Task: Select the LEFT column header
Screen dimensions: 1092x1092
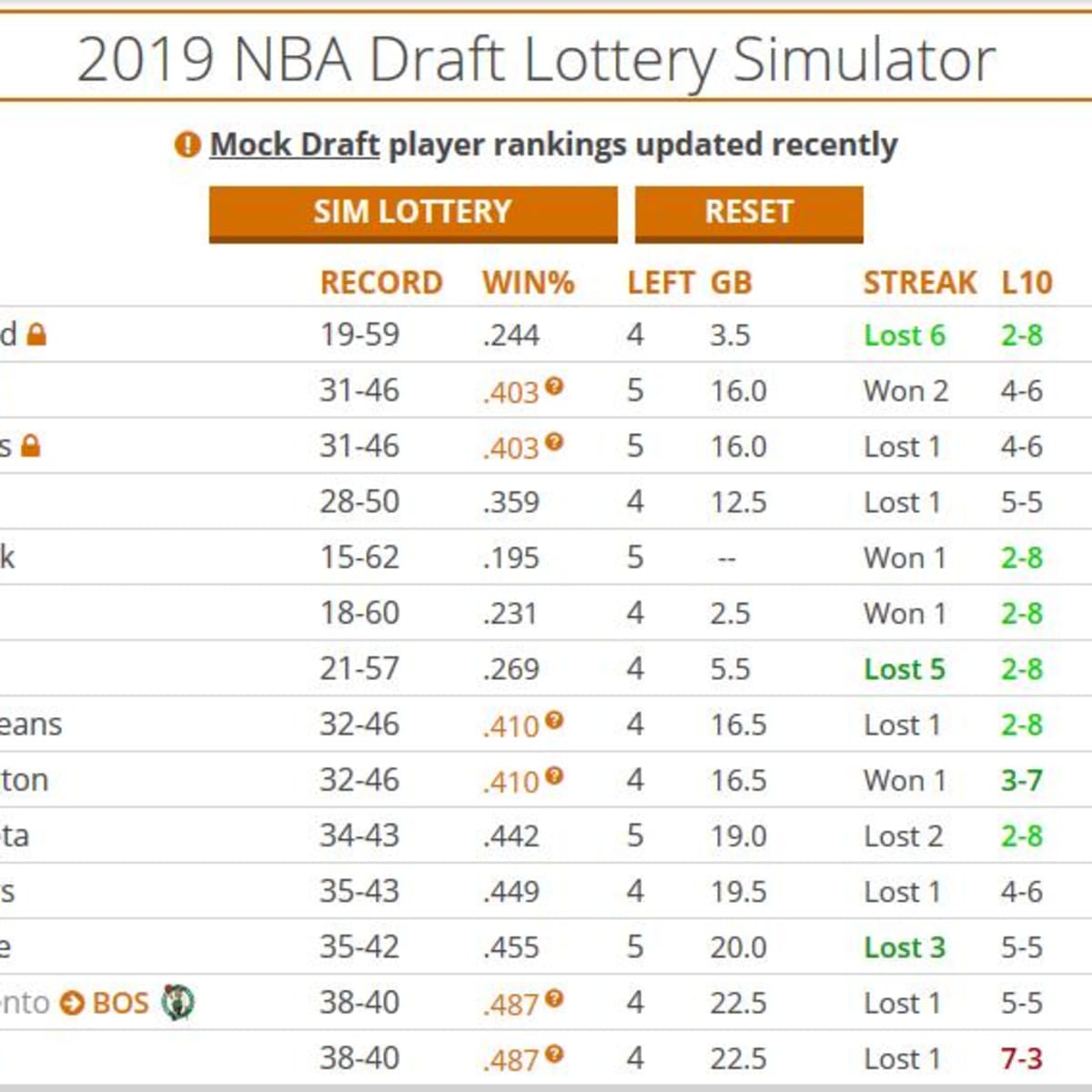Action: coord(661,283)
